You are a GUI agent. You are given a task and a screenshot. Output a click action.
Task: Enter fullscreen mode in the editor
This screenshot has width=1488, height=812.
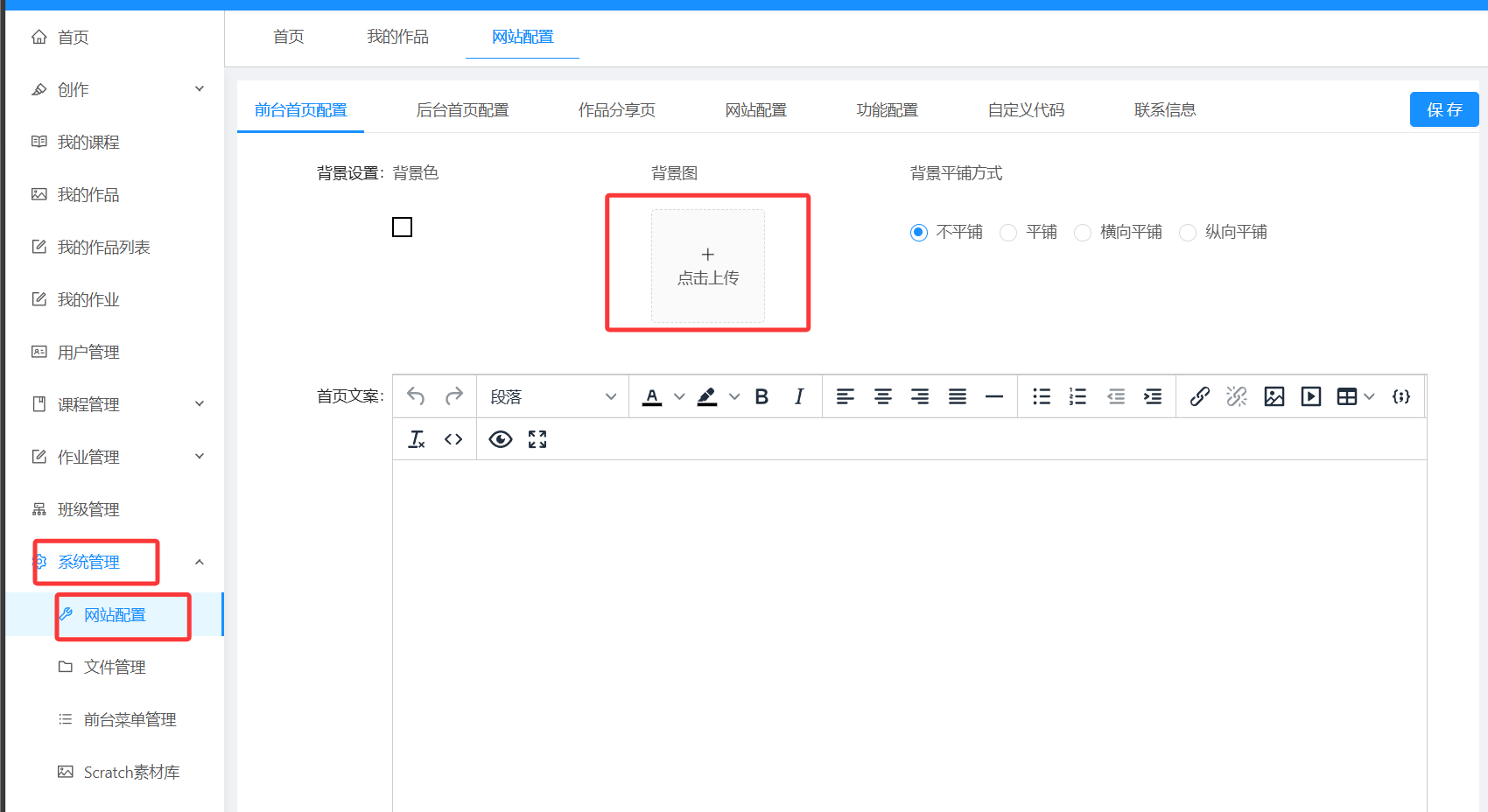(x=537, y=439)
